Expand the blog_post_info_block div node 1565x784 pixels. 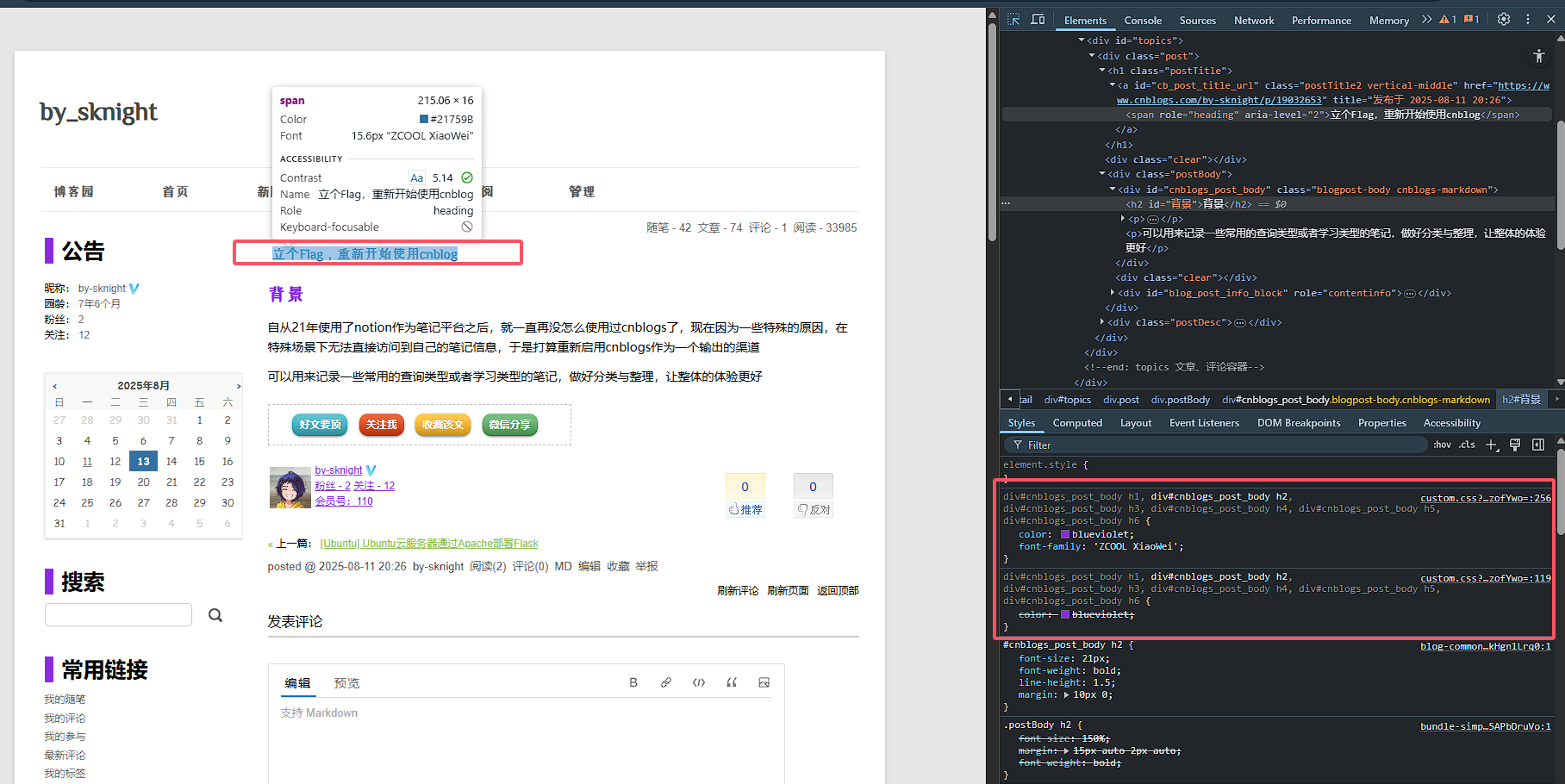(x=1113, y=293)
